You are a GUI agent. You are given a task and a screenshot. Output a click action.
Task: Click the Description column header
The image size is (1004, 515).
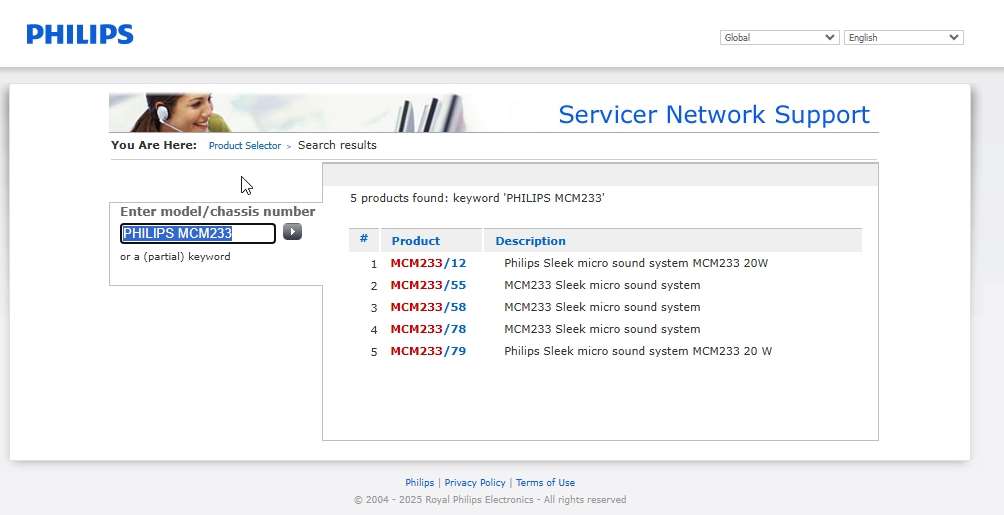click(530, 241)
